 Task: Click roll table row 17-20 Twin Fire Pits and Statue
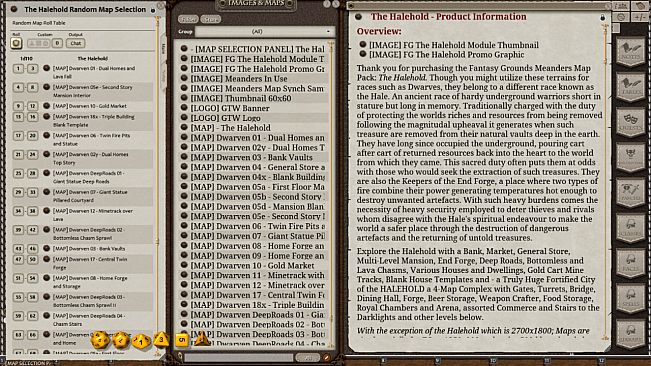[x=82, y=139]
